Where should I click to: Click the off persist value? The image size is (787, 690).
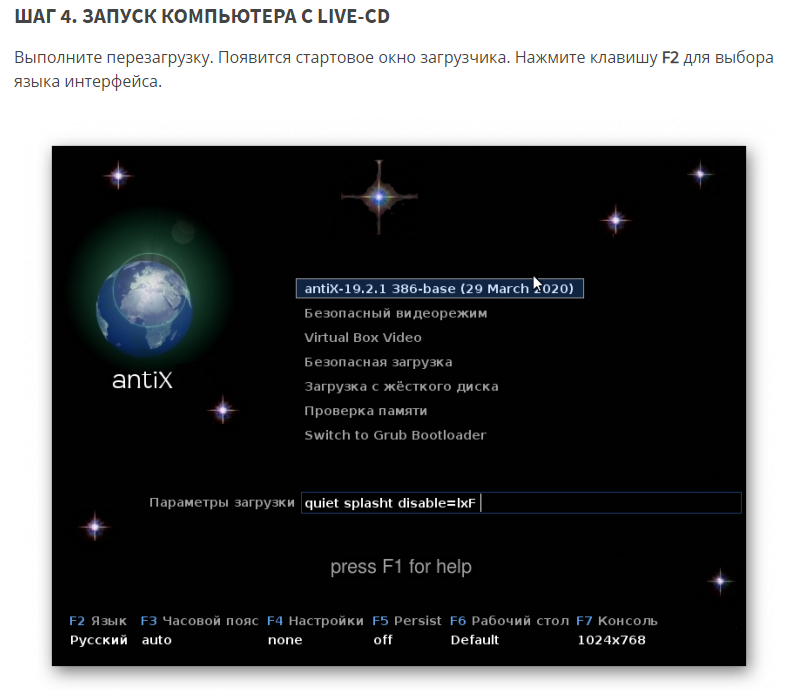[383, 640]
